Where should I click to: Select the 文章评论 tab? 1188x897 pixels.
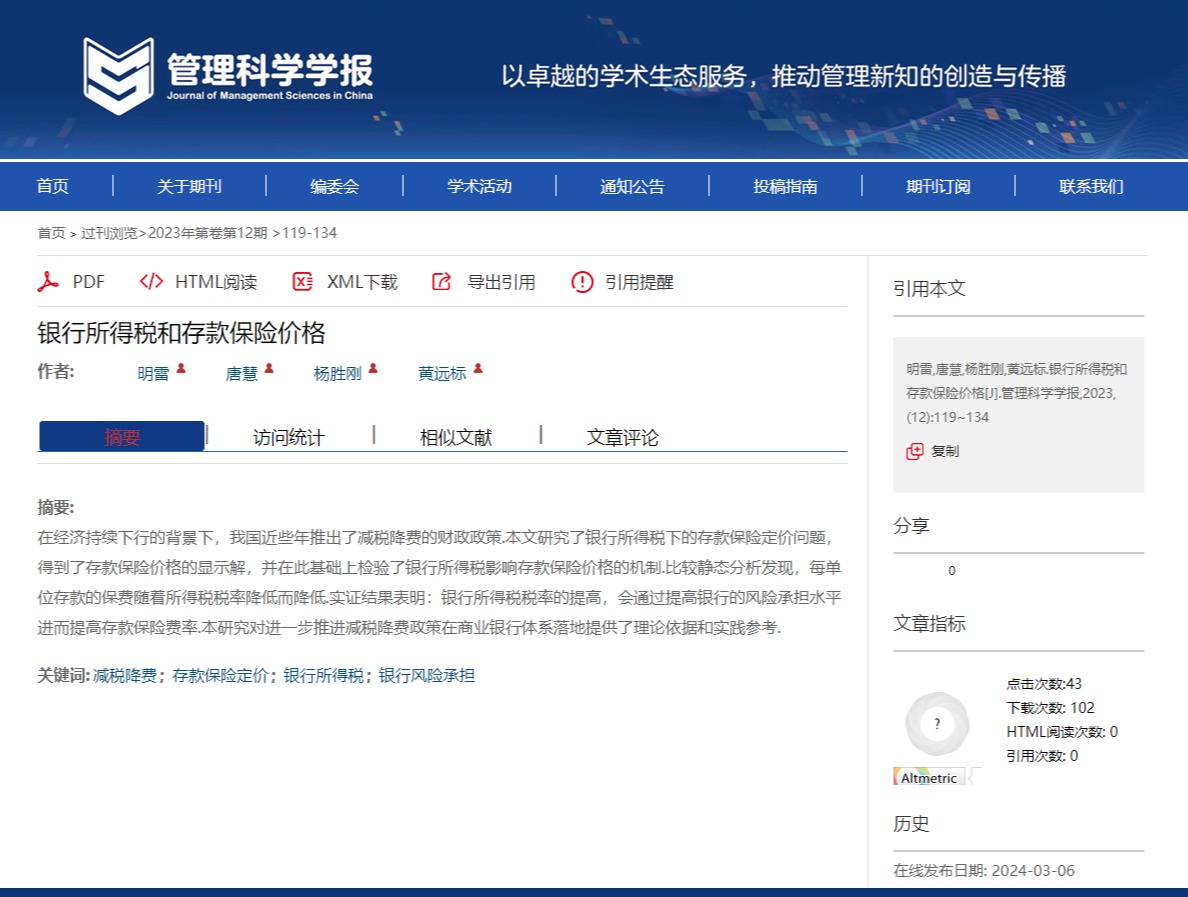pos(622,437)
